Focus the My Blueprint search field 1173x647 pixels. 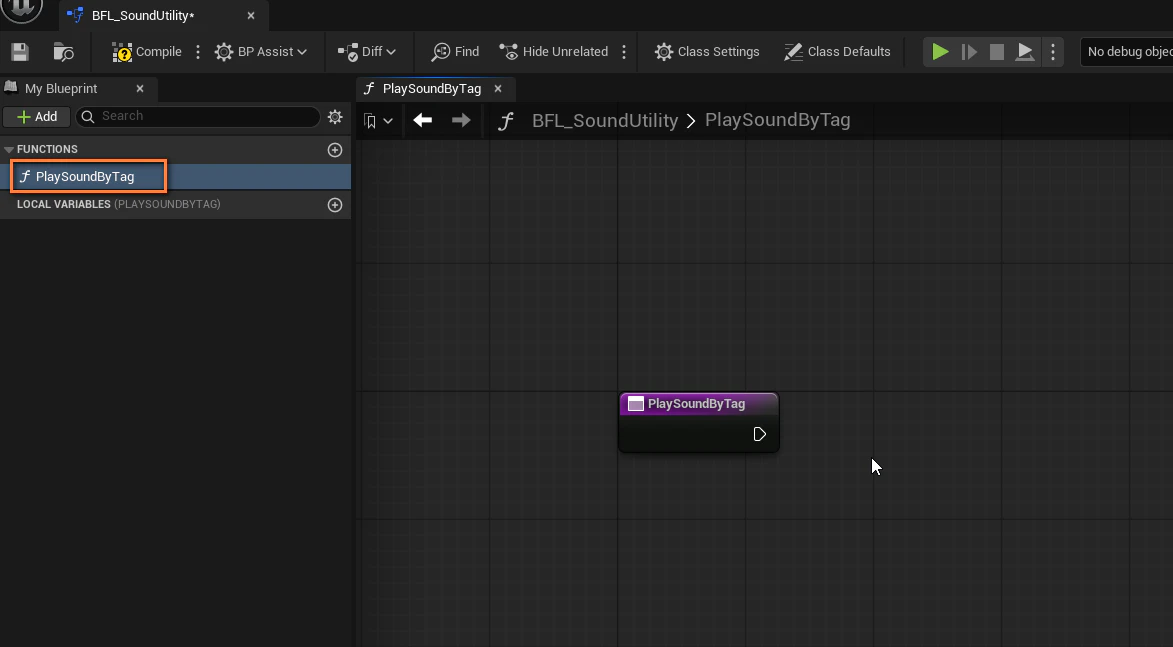click(198, 116)
